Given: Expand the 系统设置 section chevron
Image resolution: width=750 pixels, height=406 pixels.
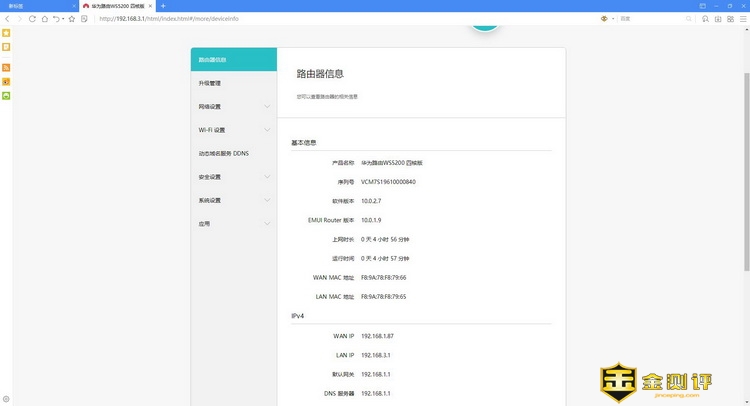Looking at the screenshot, I should tap(267, 200).
